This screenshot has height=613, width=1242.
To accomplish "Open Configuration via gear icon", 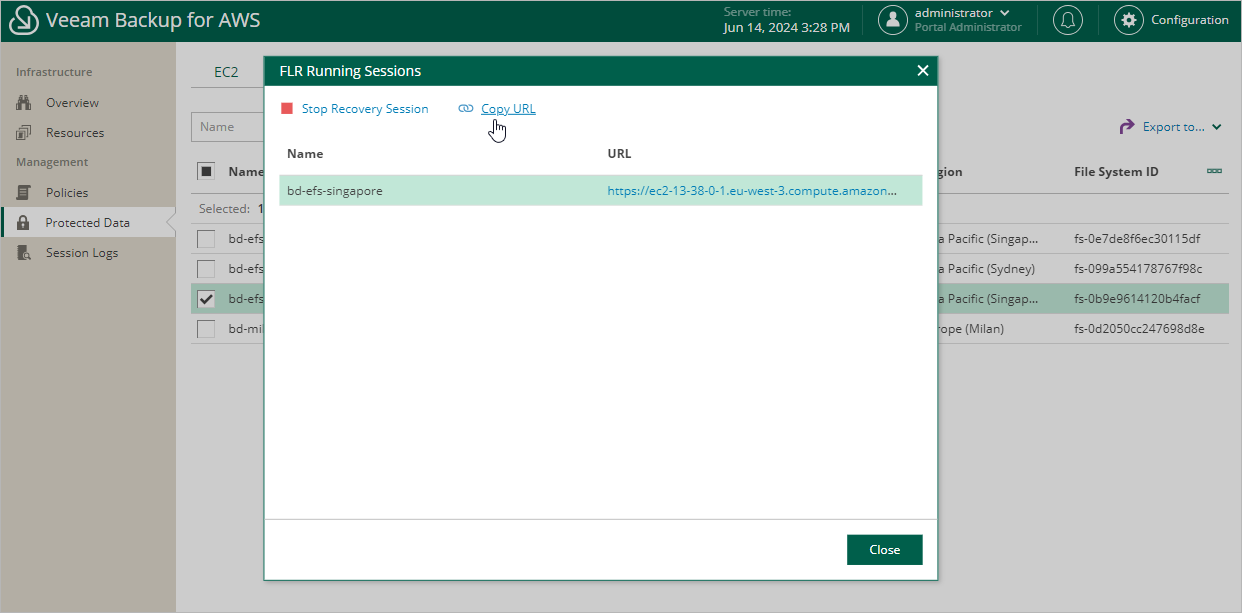I will coord(1129,20).
